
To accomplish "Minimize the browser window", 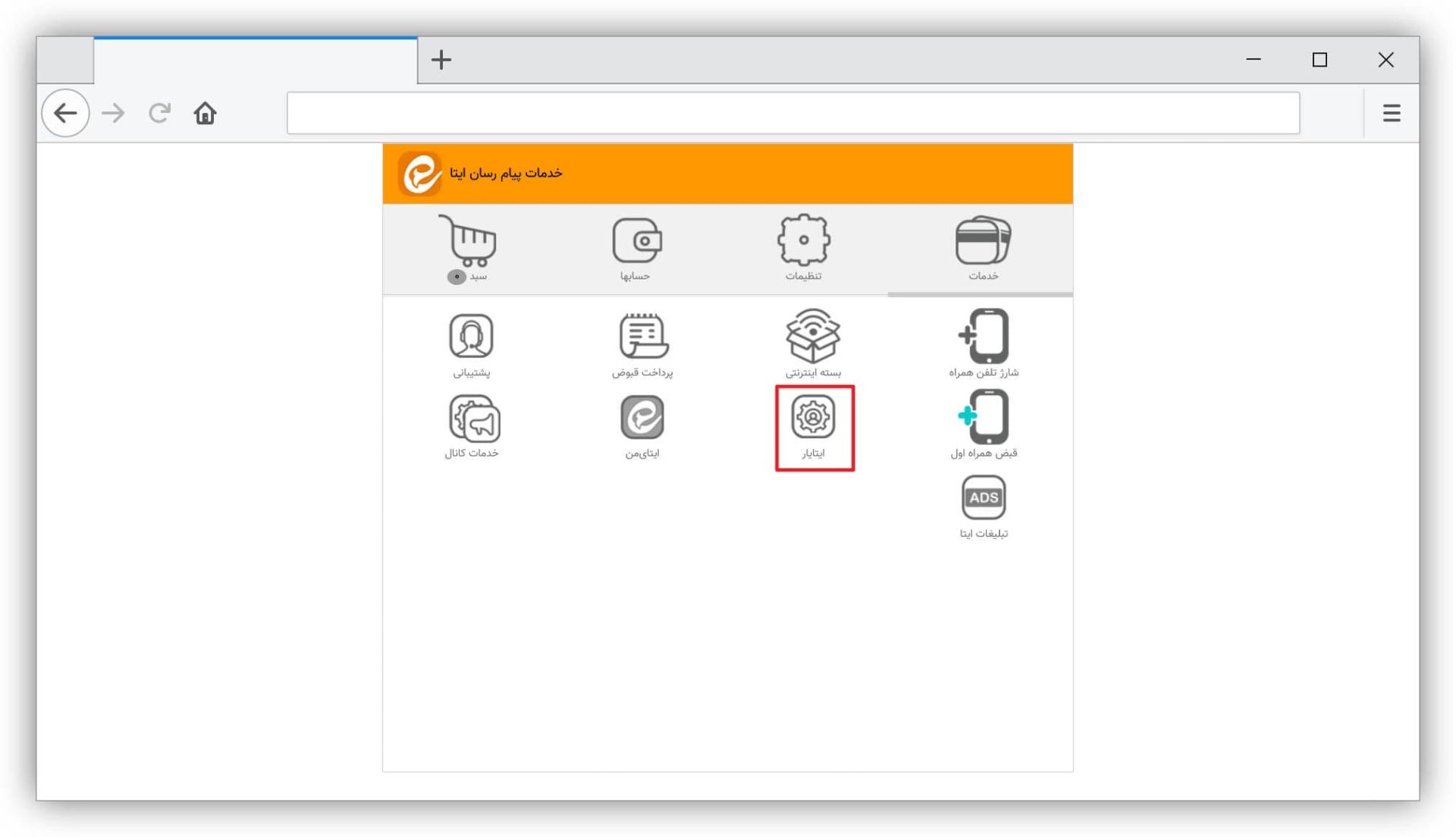I will click(1254, 59).
